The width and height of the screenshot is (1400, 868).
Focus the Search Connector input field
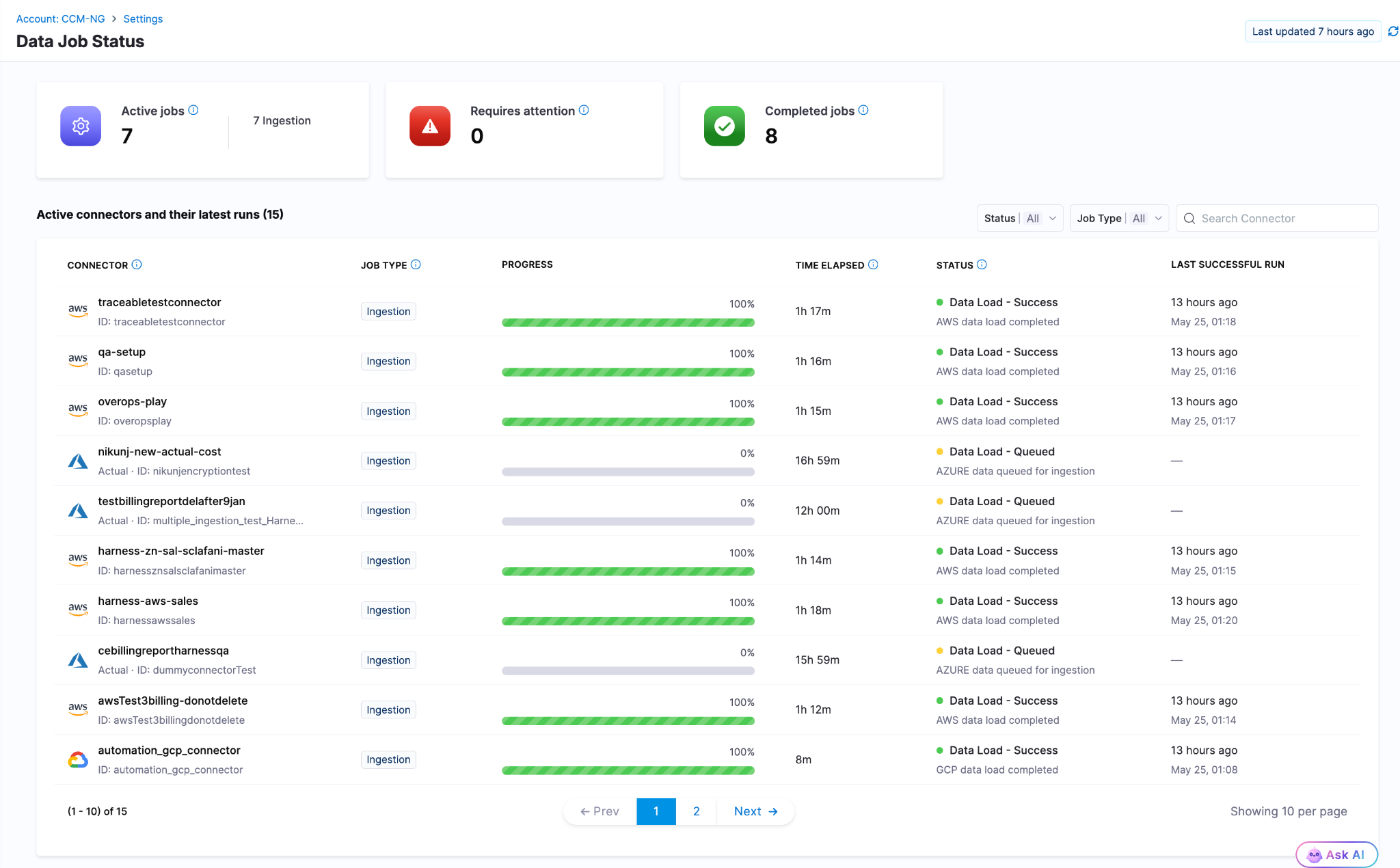1277,218
